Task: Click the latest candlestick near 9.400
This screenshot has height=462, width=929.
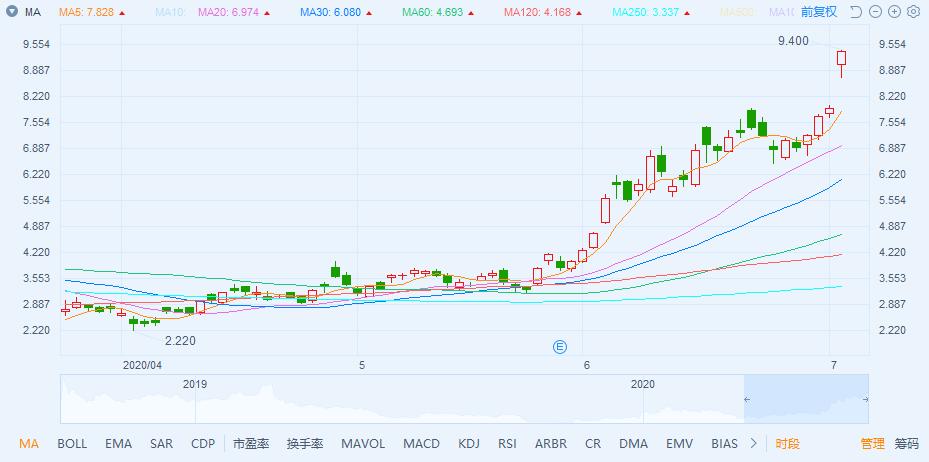Action: (841, 63)
